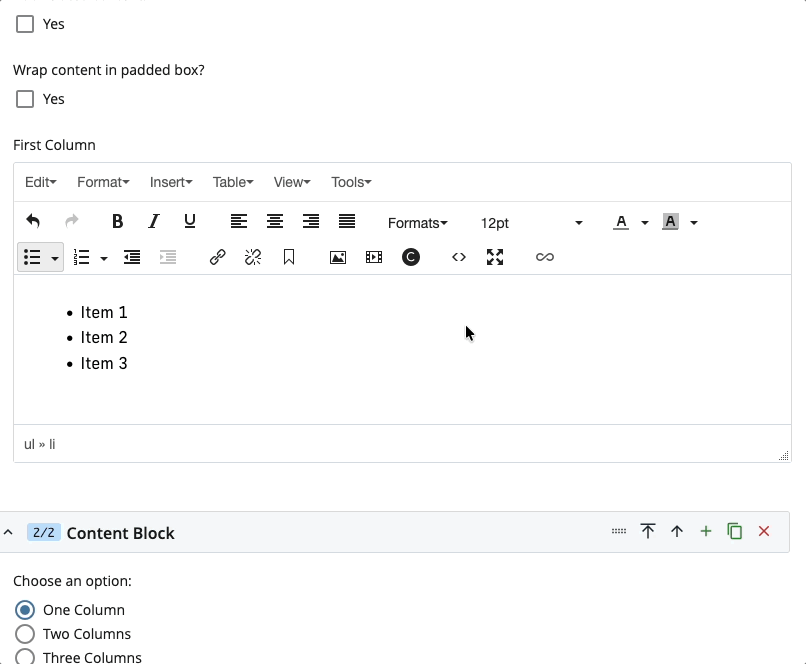
Task: Toggle the numbered list button
Action: click(81, 257)
